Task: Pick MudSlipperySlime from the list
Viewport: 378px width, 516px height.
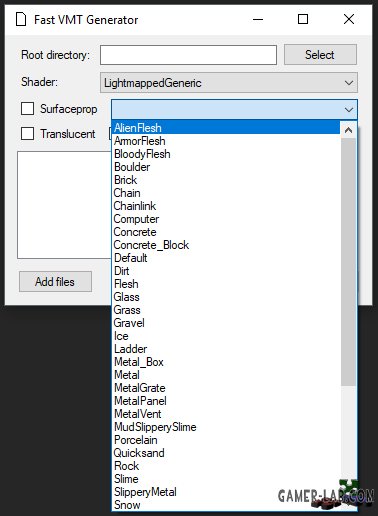Action: point(226,427)
